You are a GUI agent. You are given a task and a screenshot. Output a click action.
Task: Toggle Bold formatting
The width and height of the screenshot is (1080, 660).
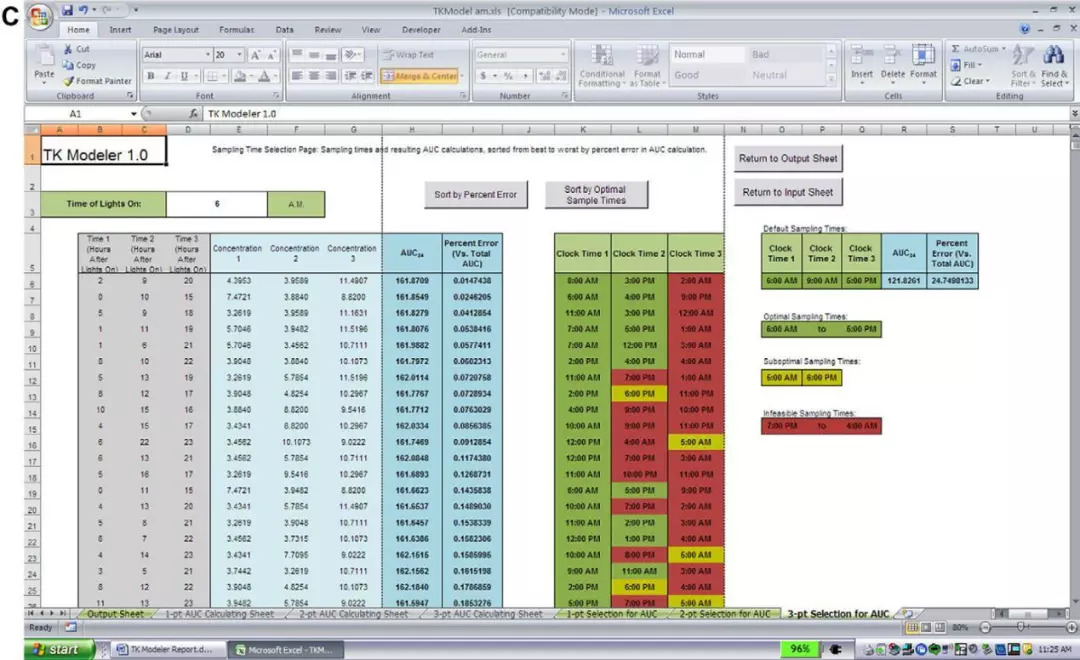coord(151,76)
